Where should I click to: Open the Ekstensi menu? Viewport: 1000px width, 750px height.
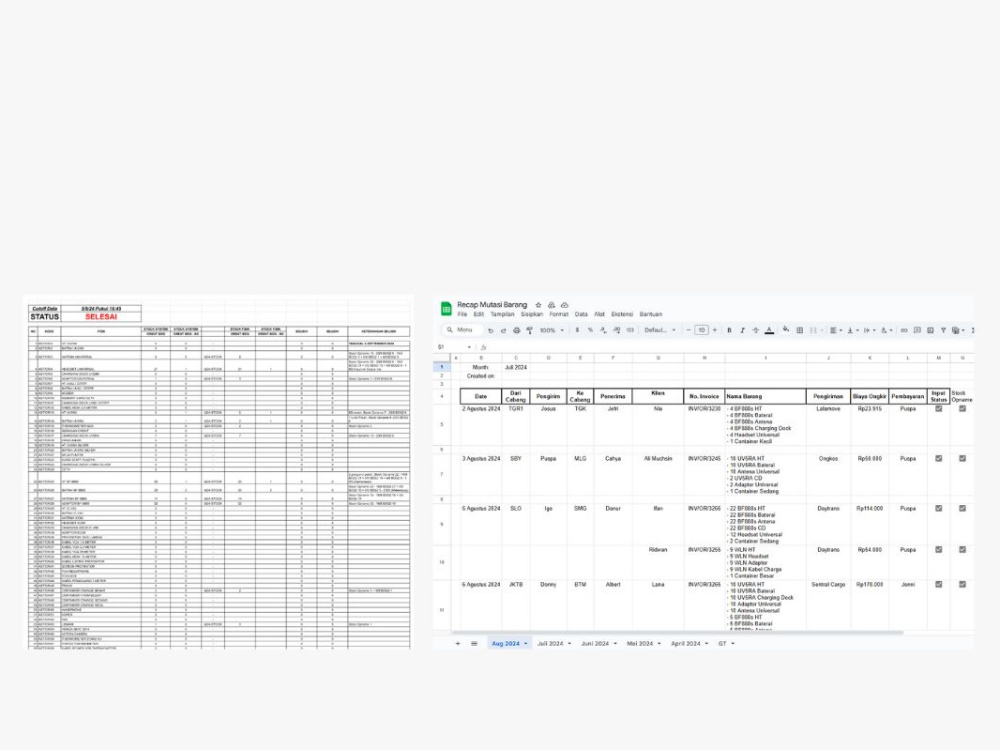pos(622,314)
